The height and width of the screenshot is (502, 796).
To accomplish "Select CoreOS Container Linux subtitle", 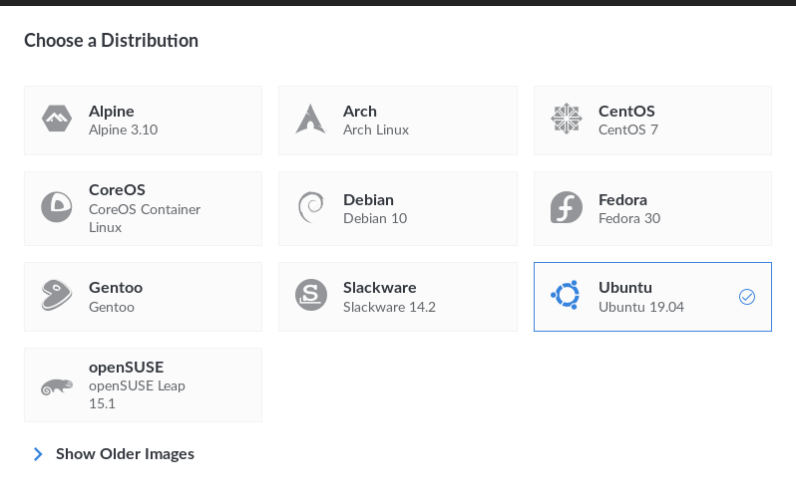I will pos(145,218).
